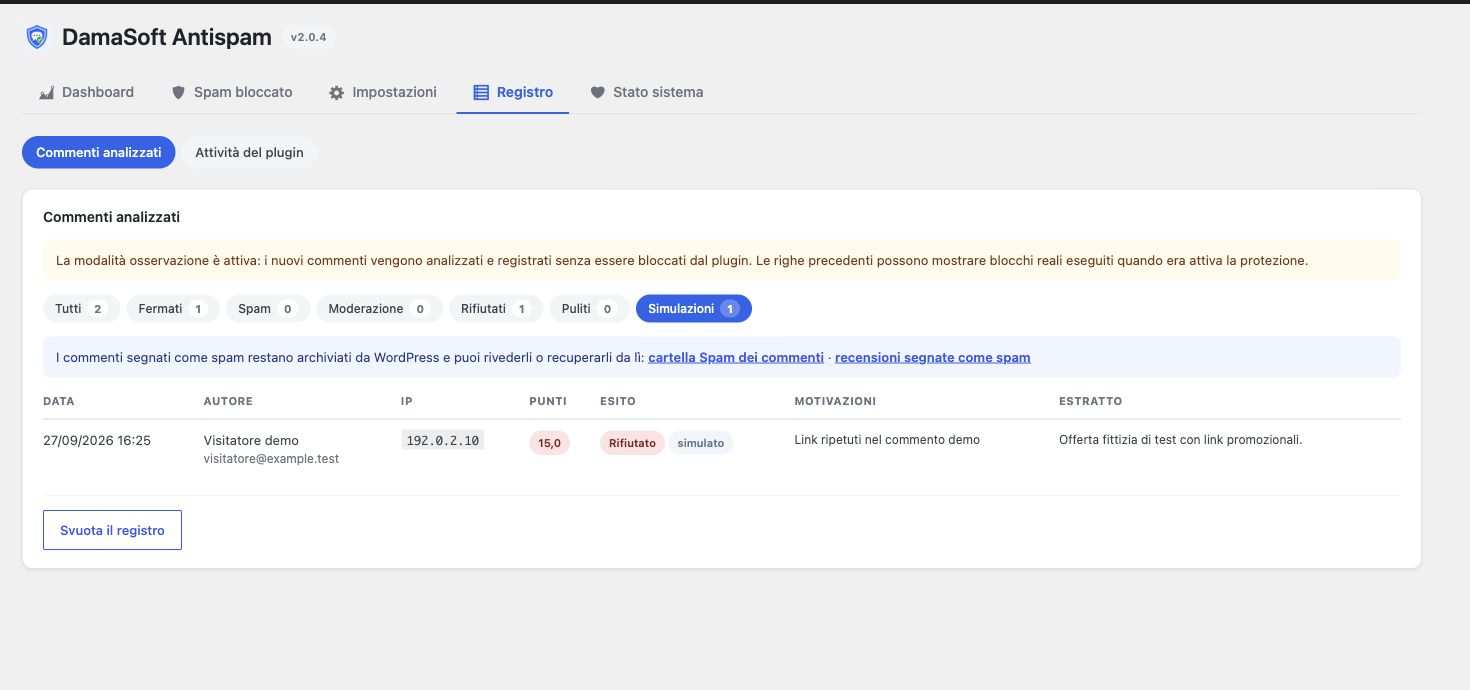Viewport: 1470px width, 690px height.
Task: Click the ESTRATTO column header
Action: (x=1091, y=401)
